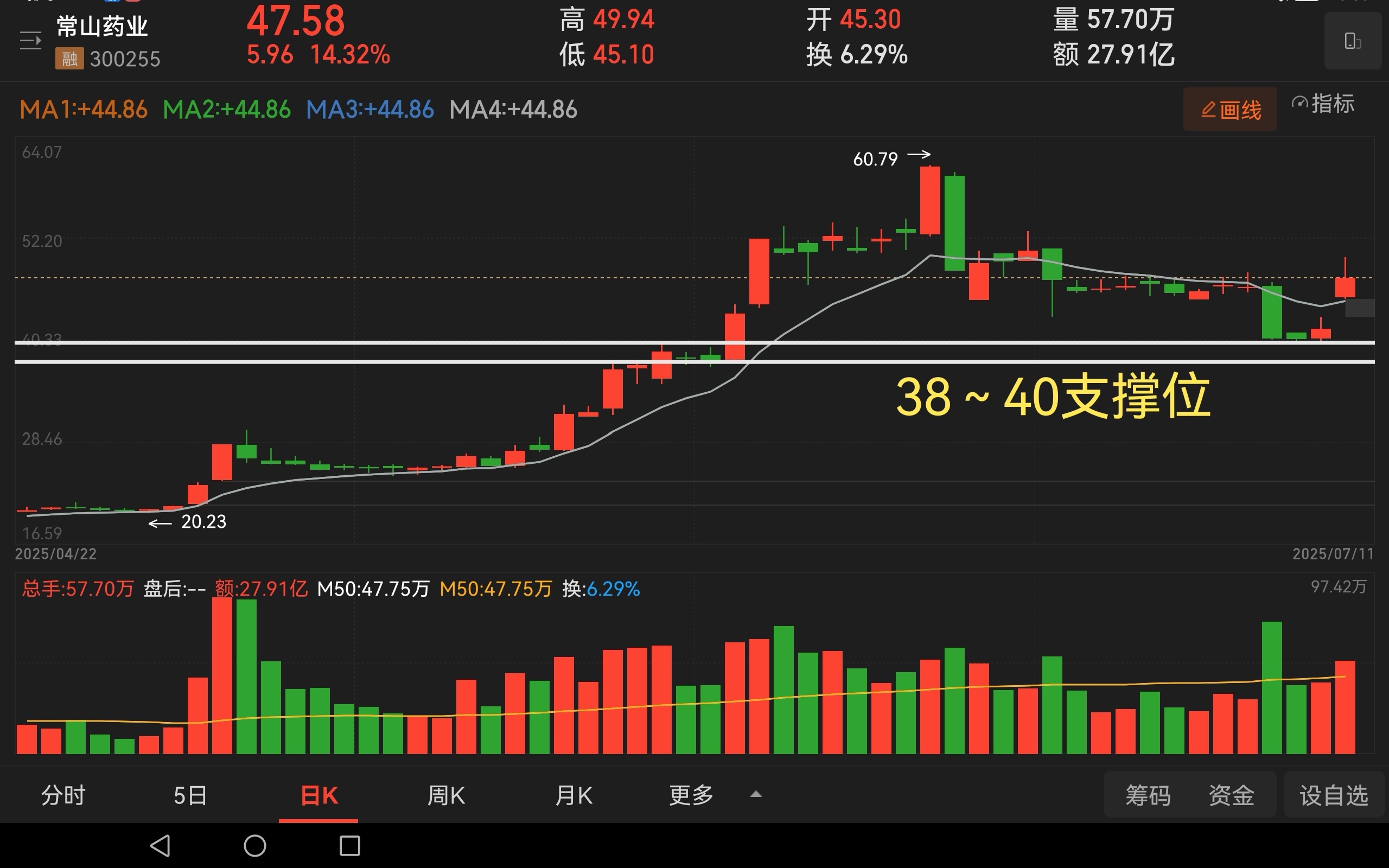
Task: Tap the MA4:+44.86 indicator label
Action: [x=513, y=110]
